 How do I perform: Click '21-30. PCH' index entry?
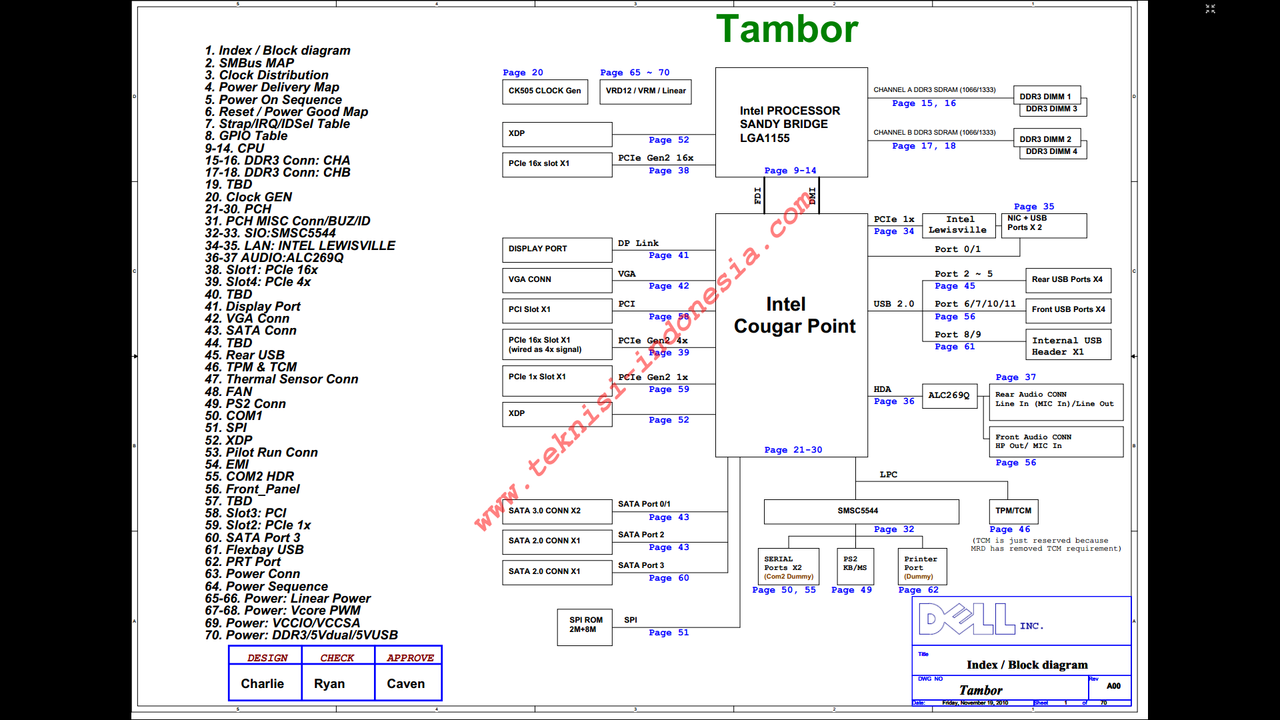238,209
